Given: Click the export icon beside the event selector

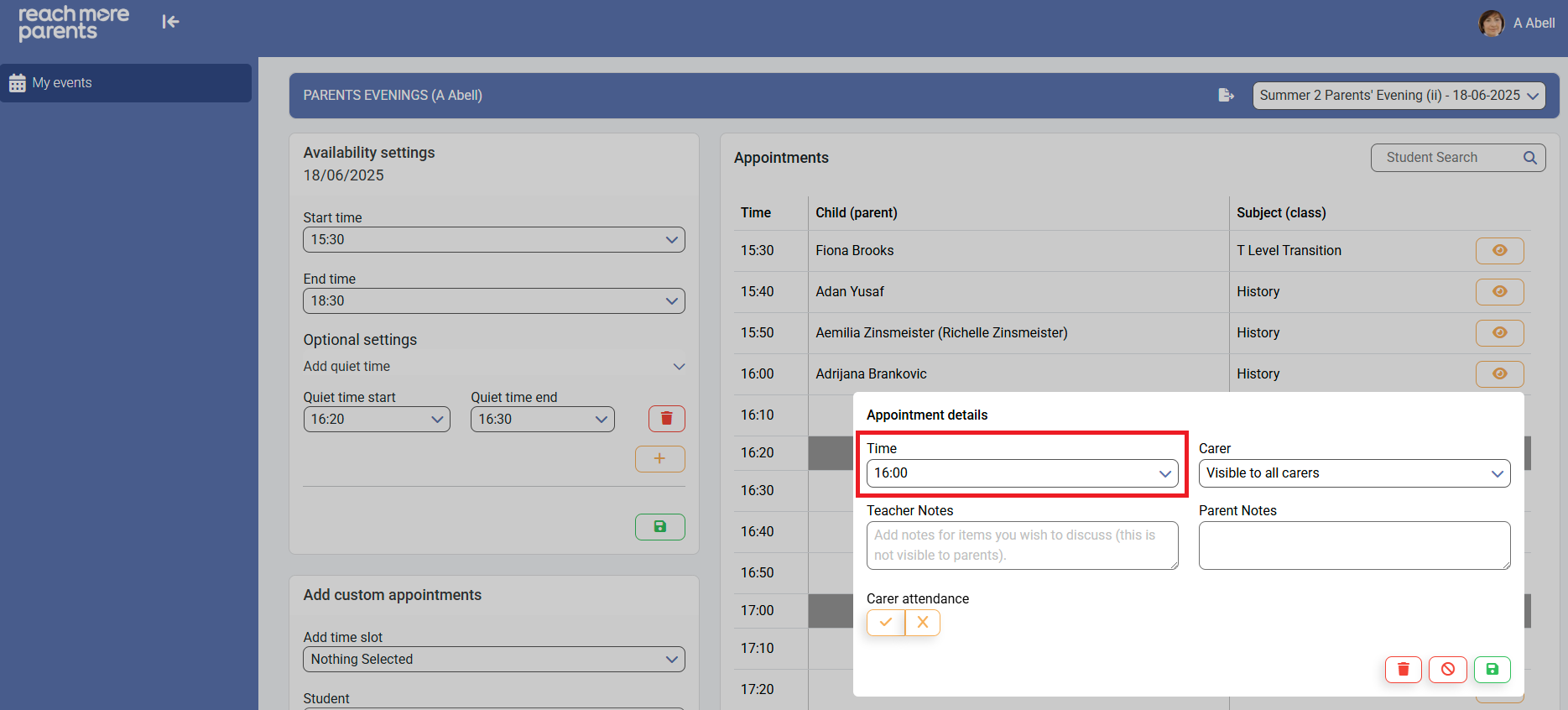Looking at the screenshot, I should pyautogui.click(x=1226, y=96).
